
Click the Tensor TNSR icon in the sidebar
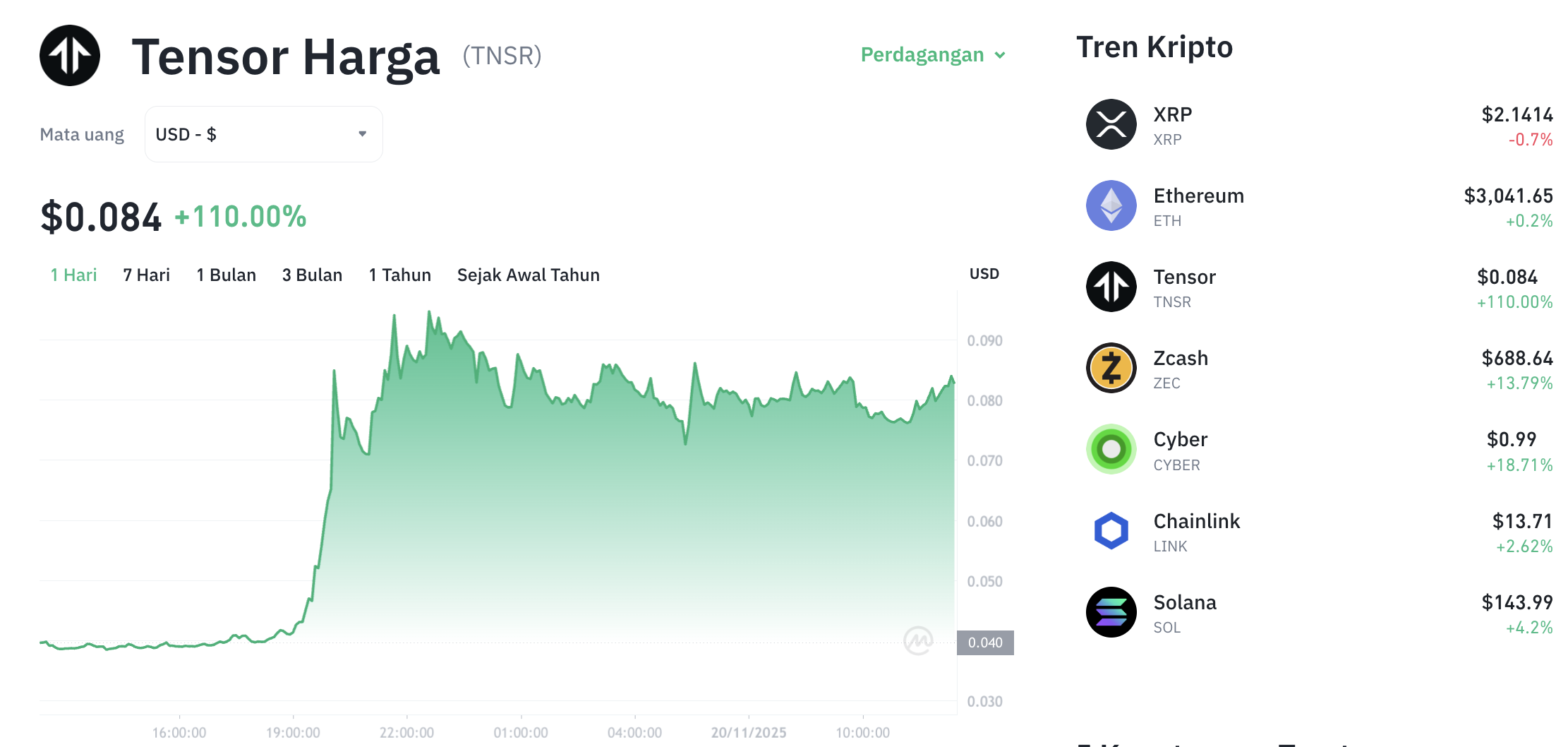point(1111,287)
